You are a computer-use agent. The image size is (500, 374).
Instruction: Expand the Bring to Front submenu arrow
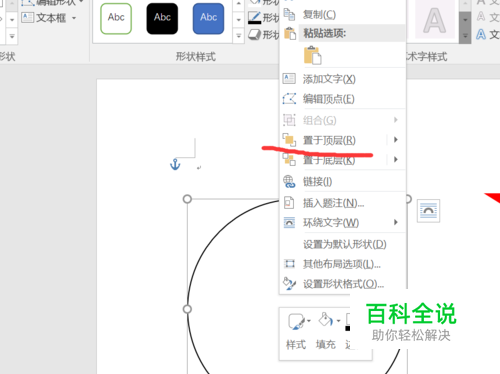(396, 140)
